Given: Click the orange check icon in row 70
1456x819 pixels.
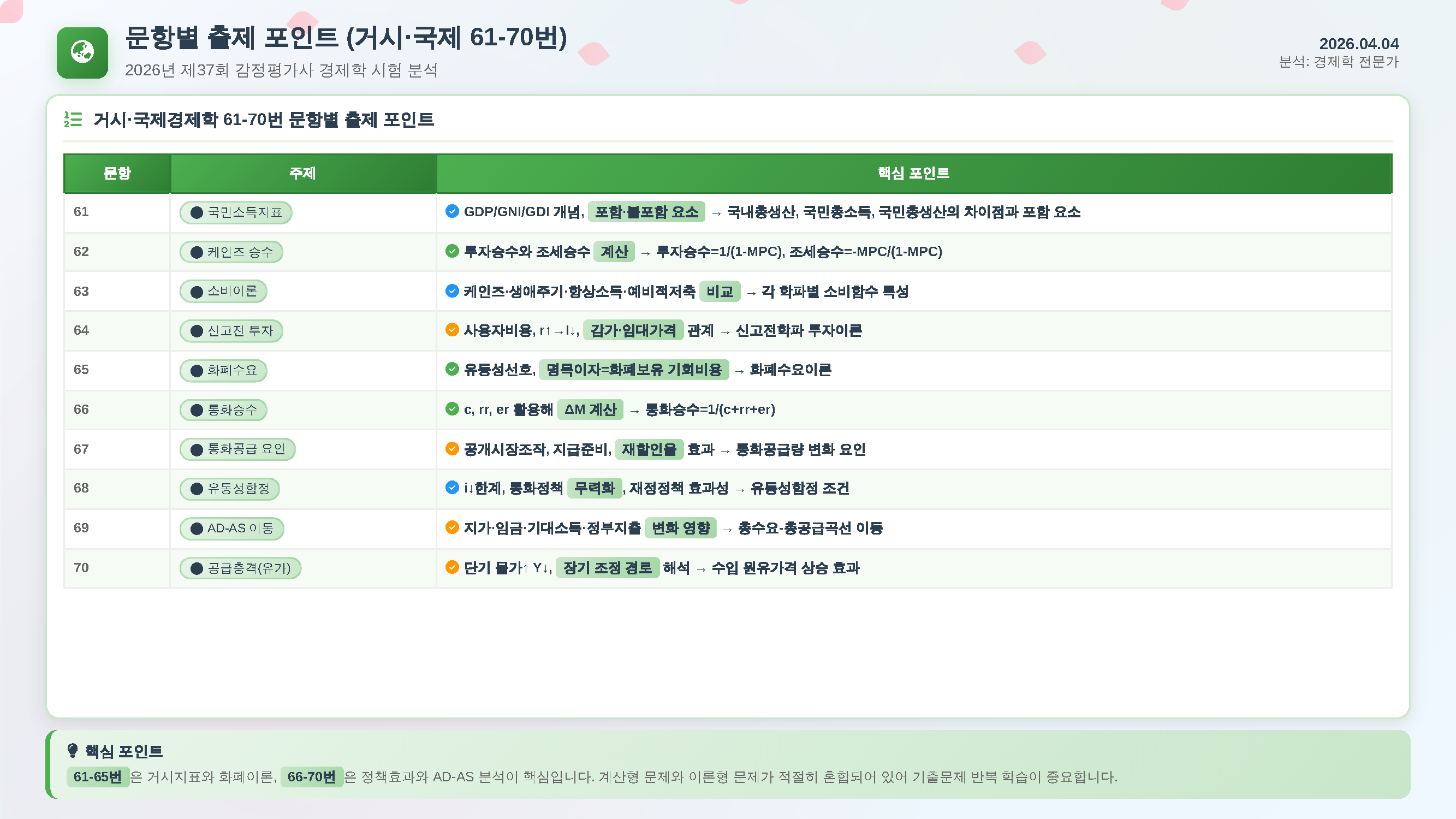Looking at the screenshot, I should tap(451, 567).
